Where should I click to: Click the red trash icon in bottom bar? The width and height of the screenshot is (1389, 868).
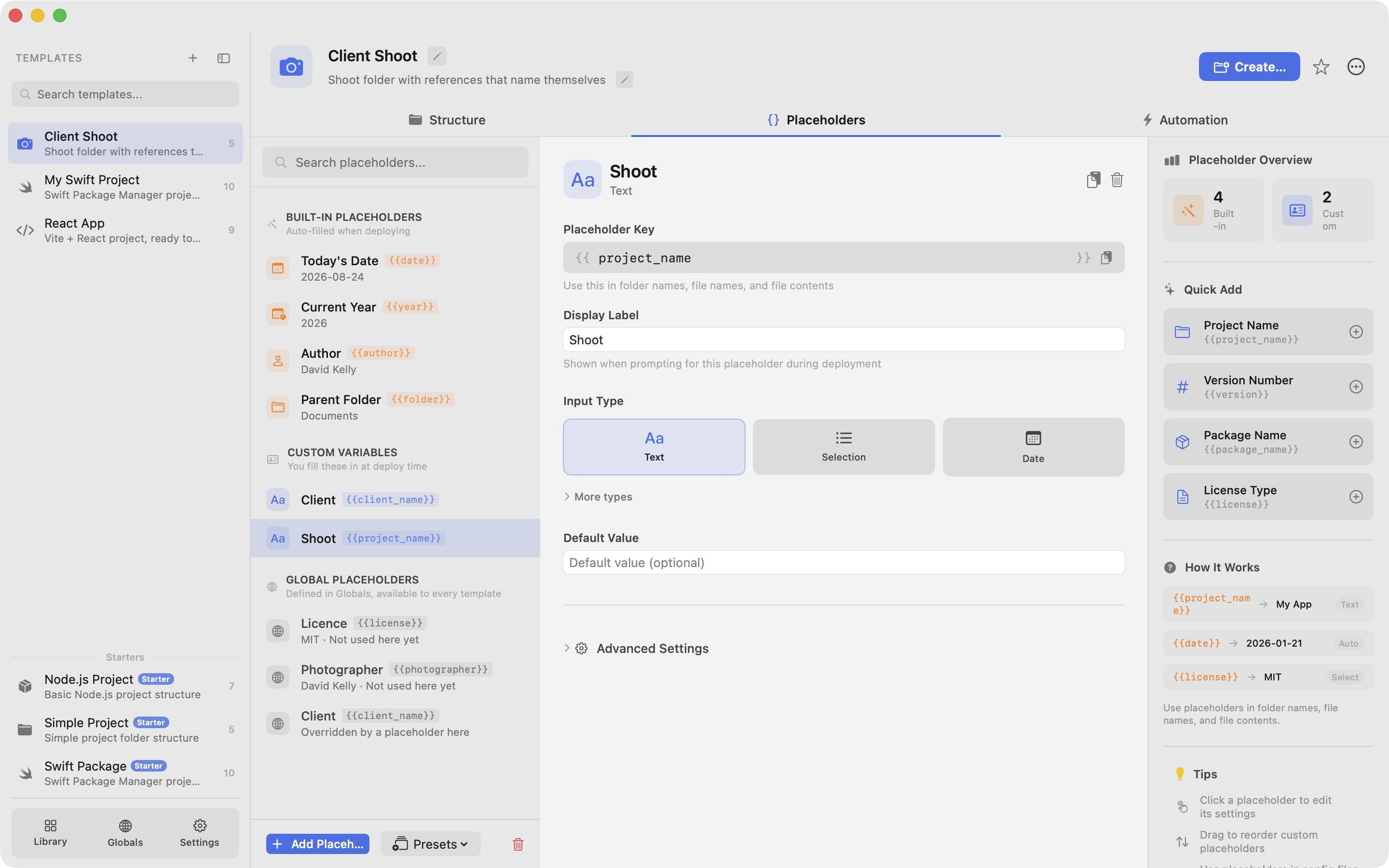point(517,844)
